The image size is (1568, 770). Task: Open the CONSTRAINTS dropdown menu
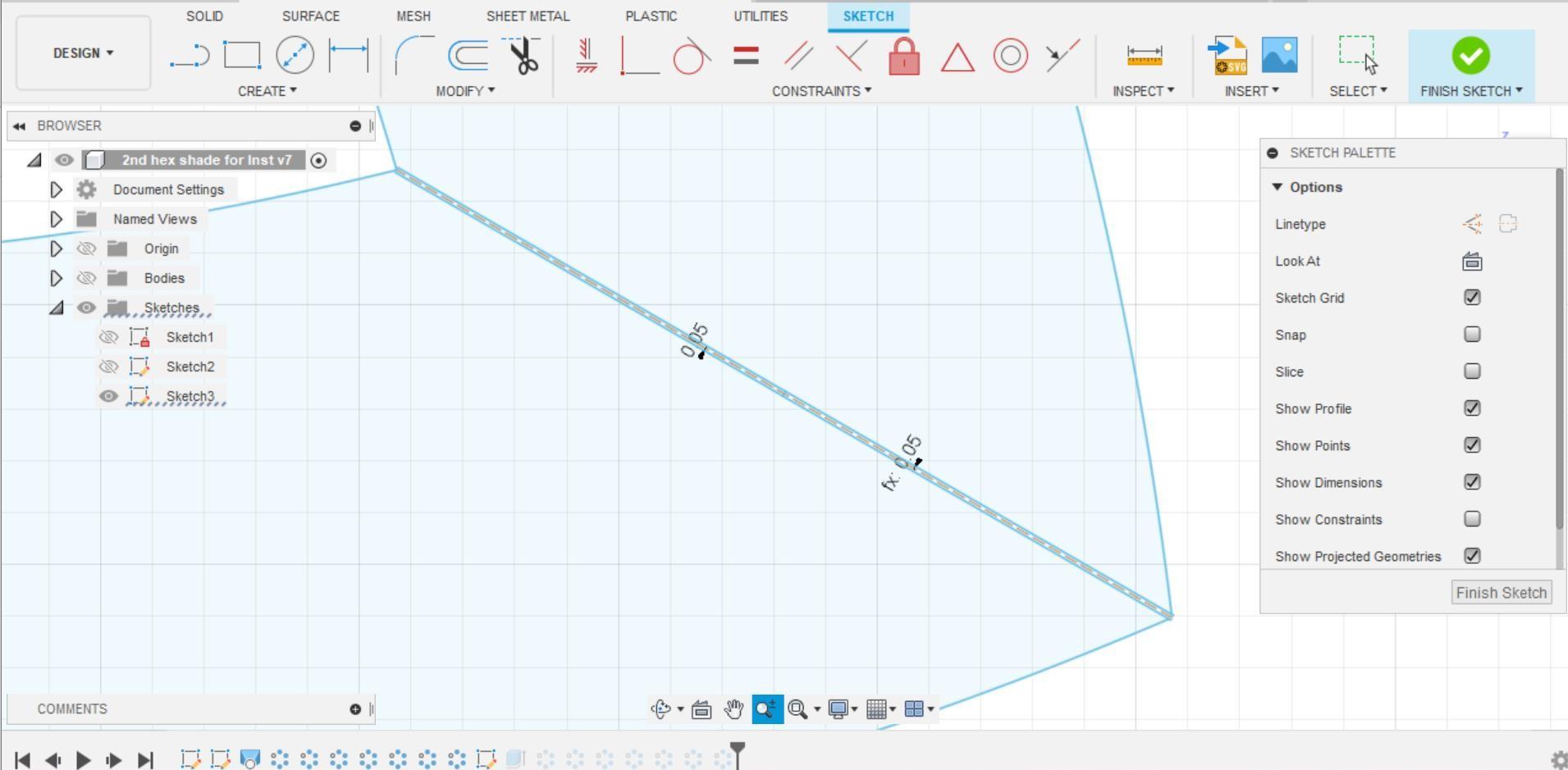pos(821,91)
